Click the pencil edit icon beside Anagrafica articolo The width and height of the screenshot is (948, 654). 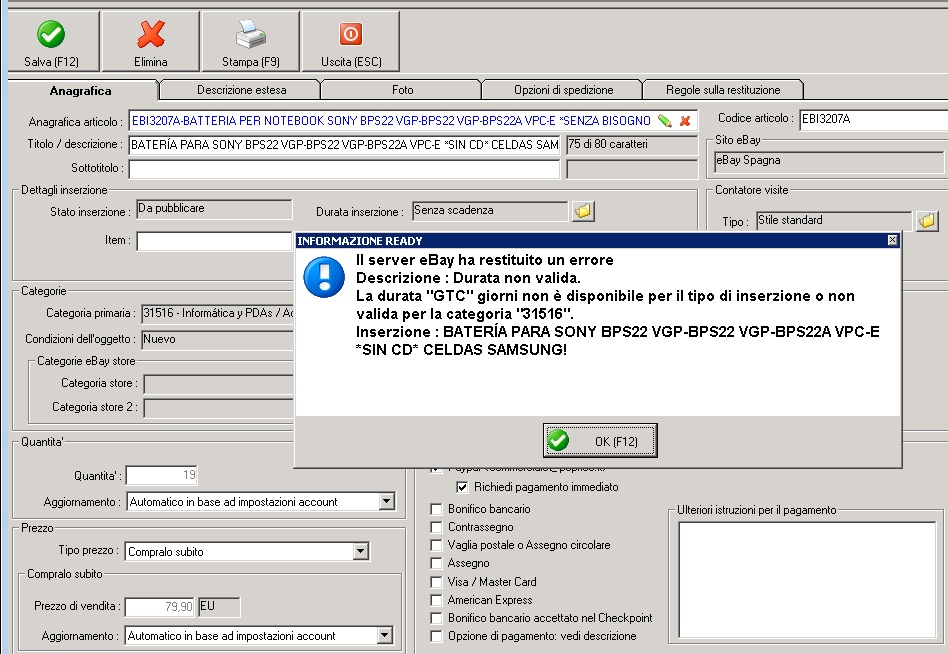(x=664, y=121)
